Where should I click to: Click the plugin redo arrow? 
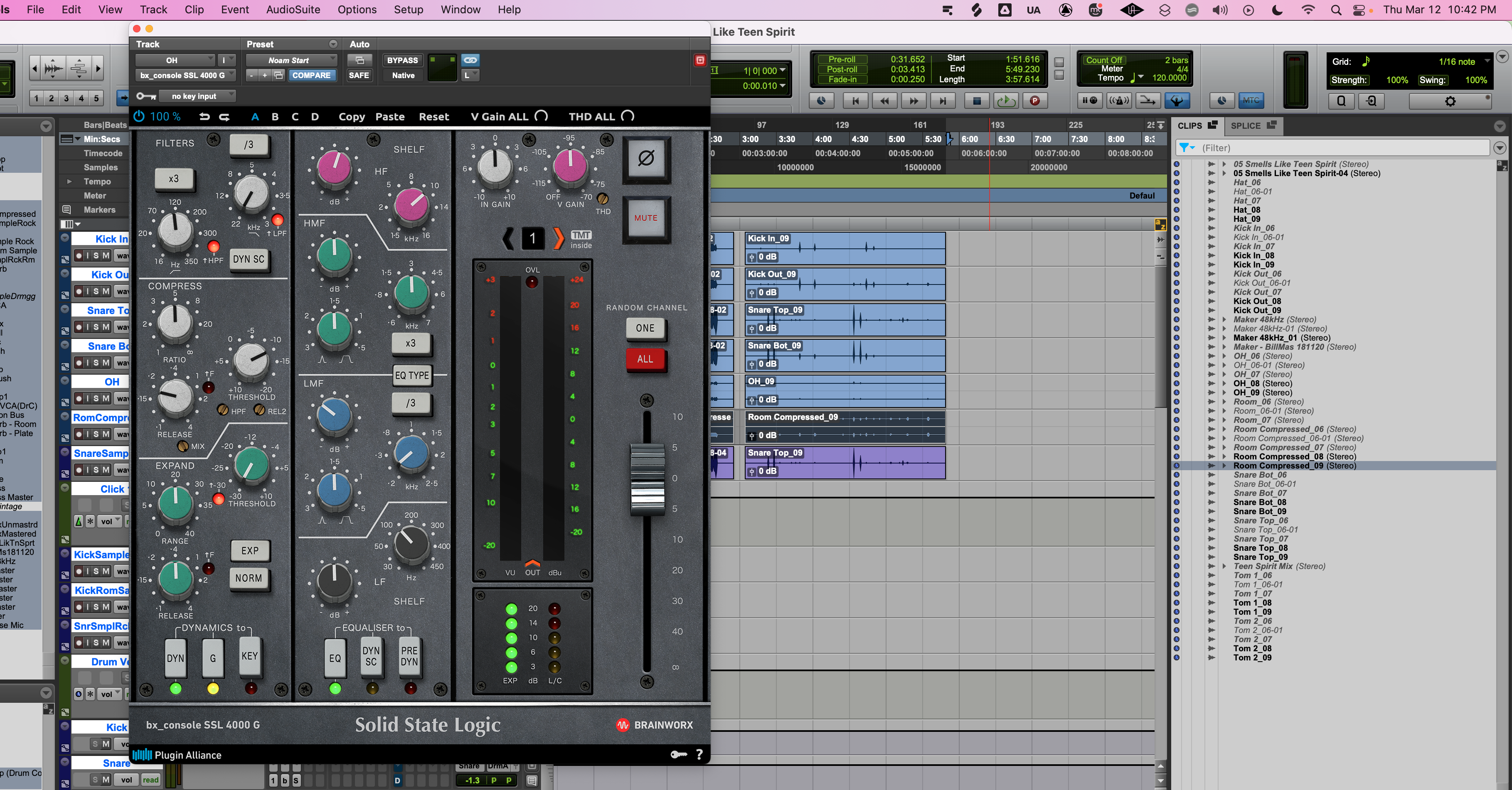click(224, 117)
